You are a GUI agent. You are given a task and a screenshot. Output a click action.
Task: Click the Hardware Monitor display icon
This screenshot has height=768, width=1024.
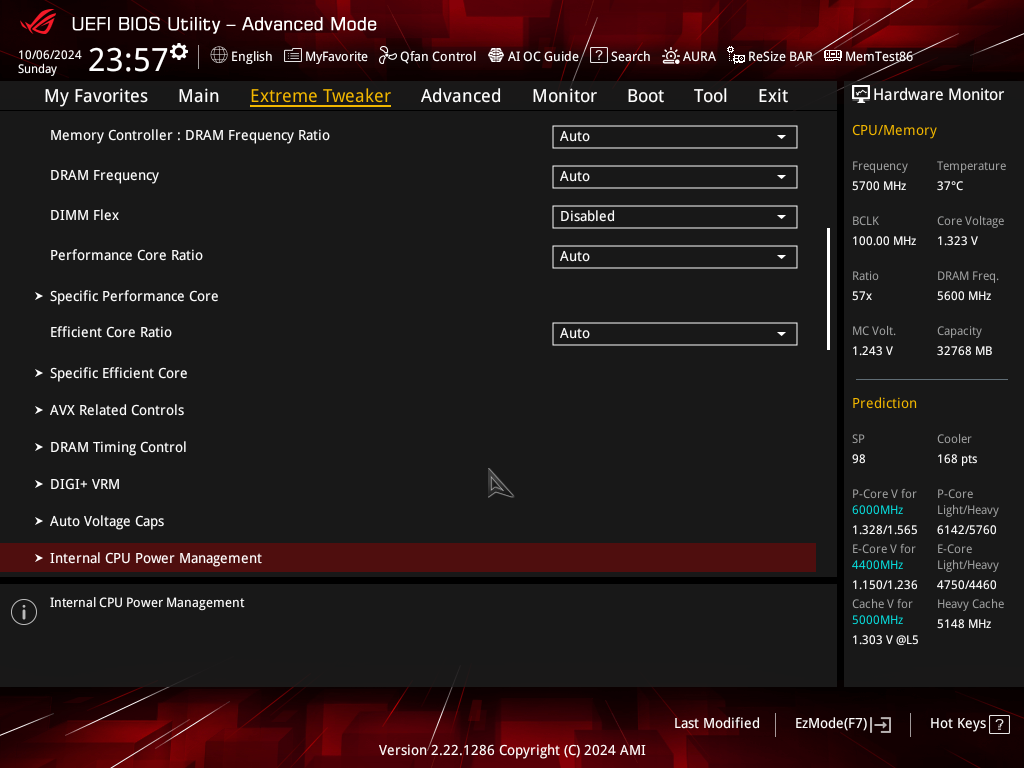[x=861, y=95]
